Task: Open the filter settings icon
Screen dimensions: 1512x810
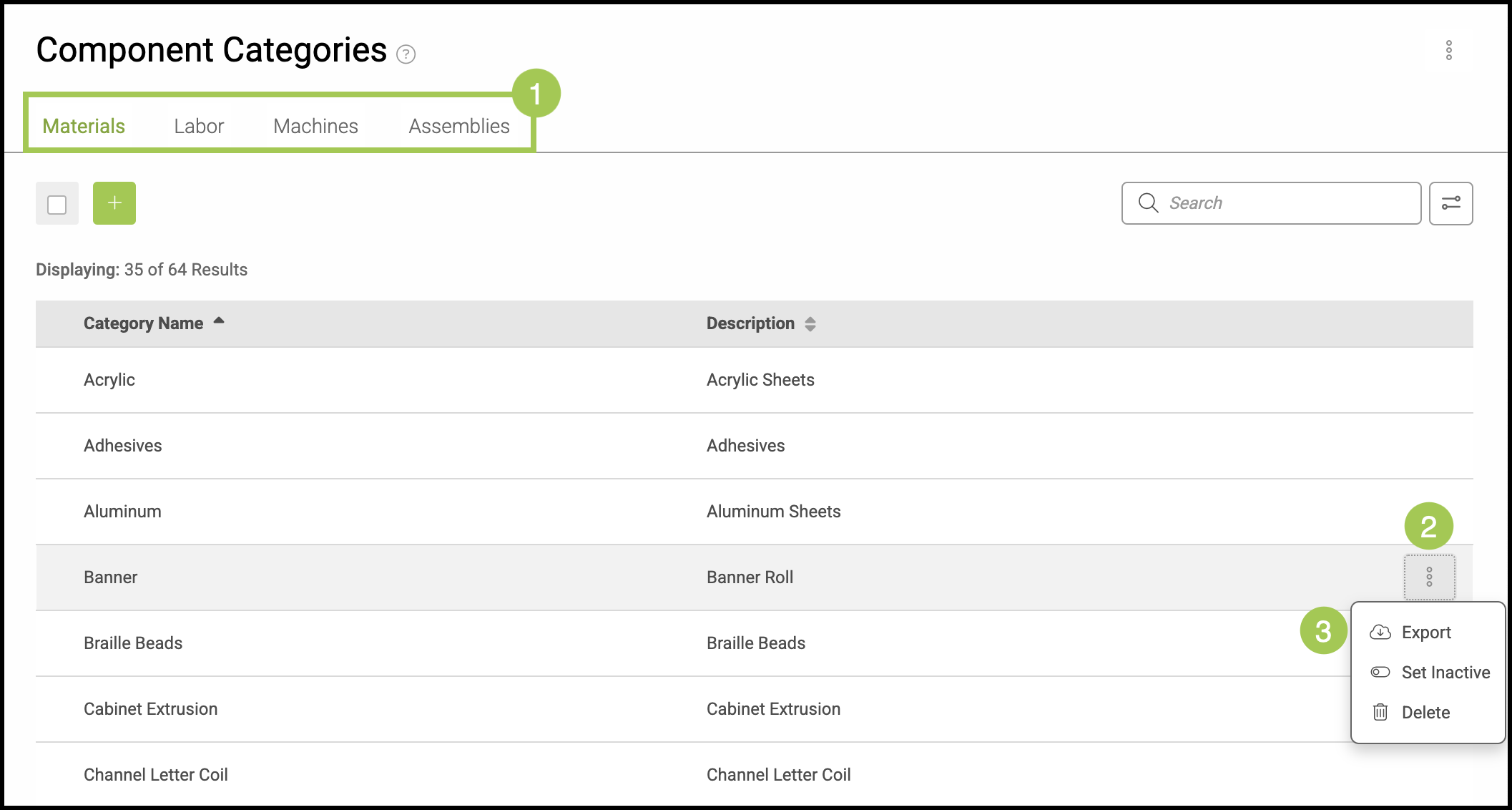Action: coord(1450,203)
